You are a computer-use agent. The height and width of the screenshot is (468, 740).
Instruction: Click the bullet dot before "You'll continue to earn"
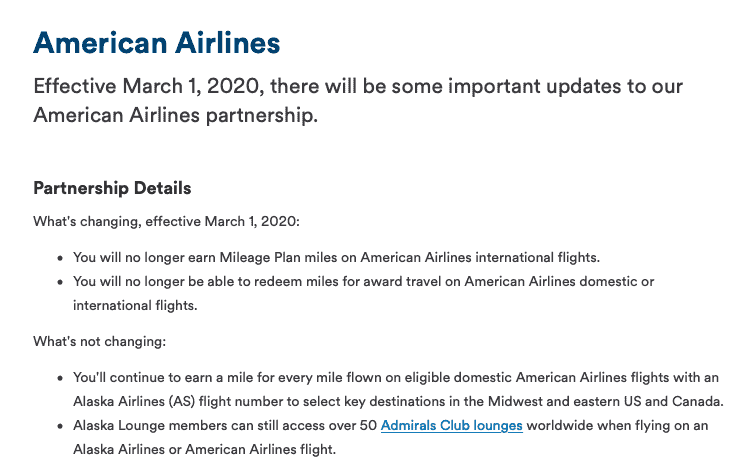60,378
